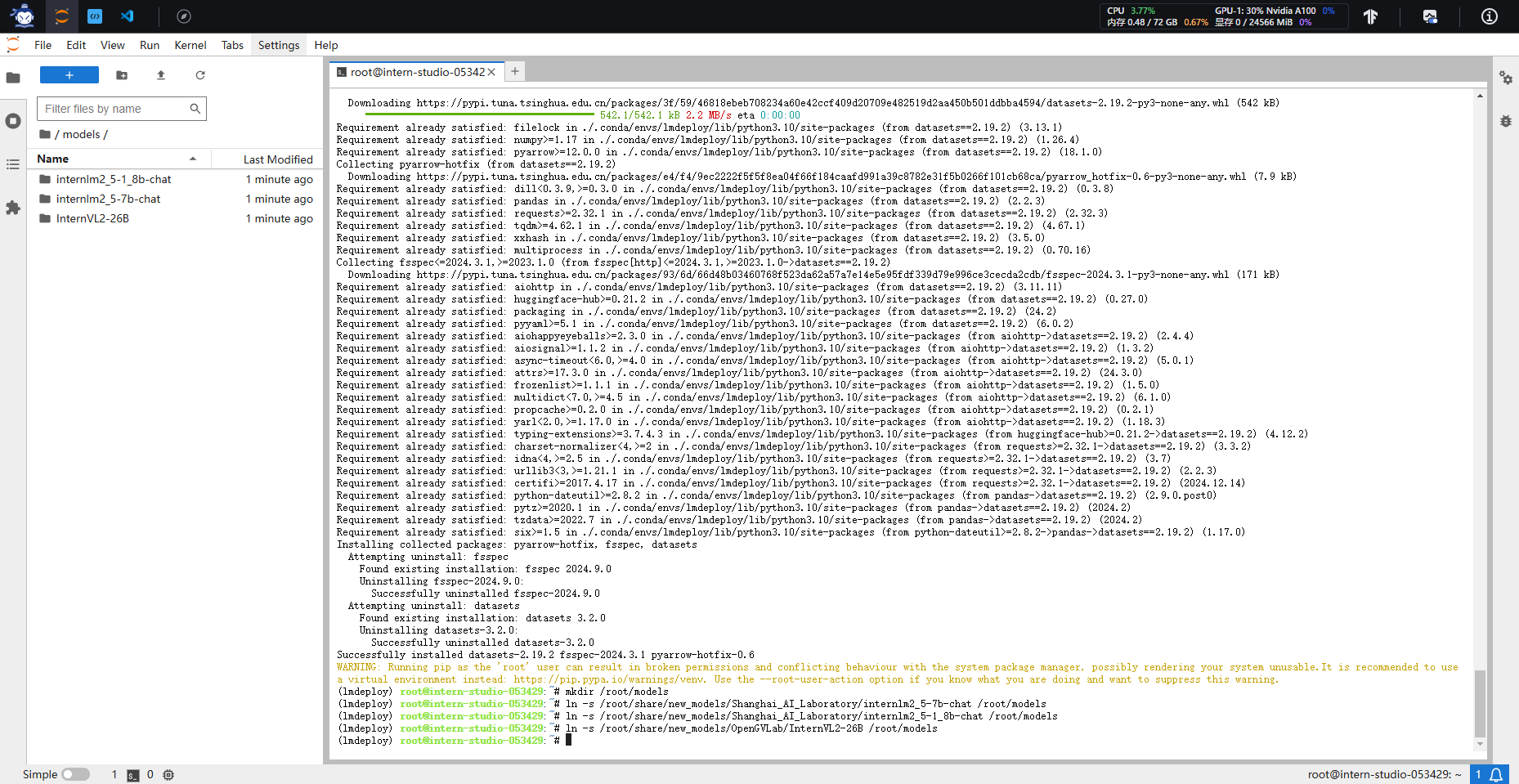Click the terminal count icon in status bar
This screenshot has height=784, width=1519.
(x=133, y=775)
